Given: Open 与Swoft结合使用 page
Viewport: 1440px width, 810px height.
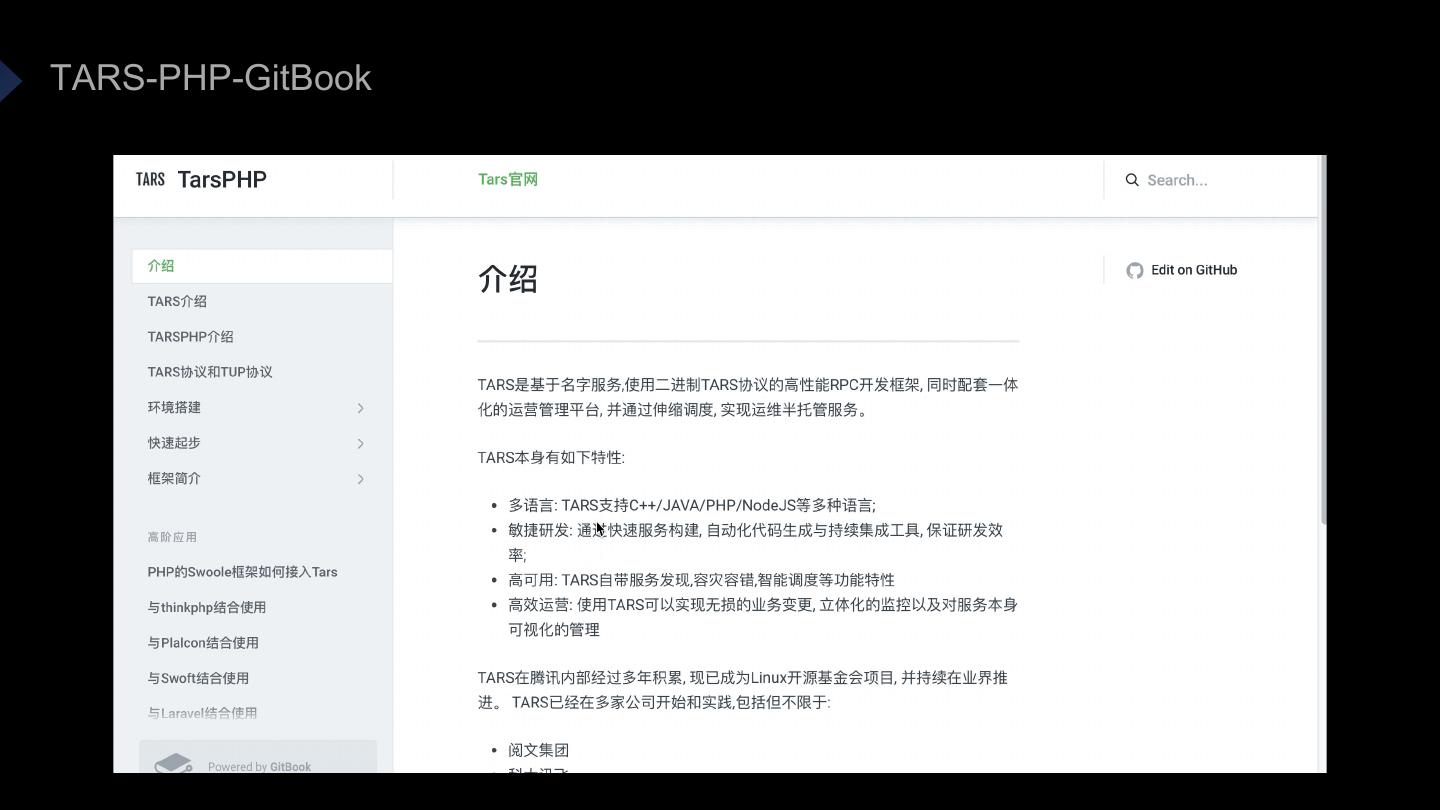Looking at the screenshot, I should (198, 678).
